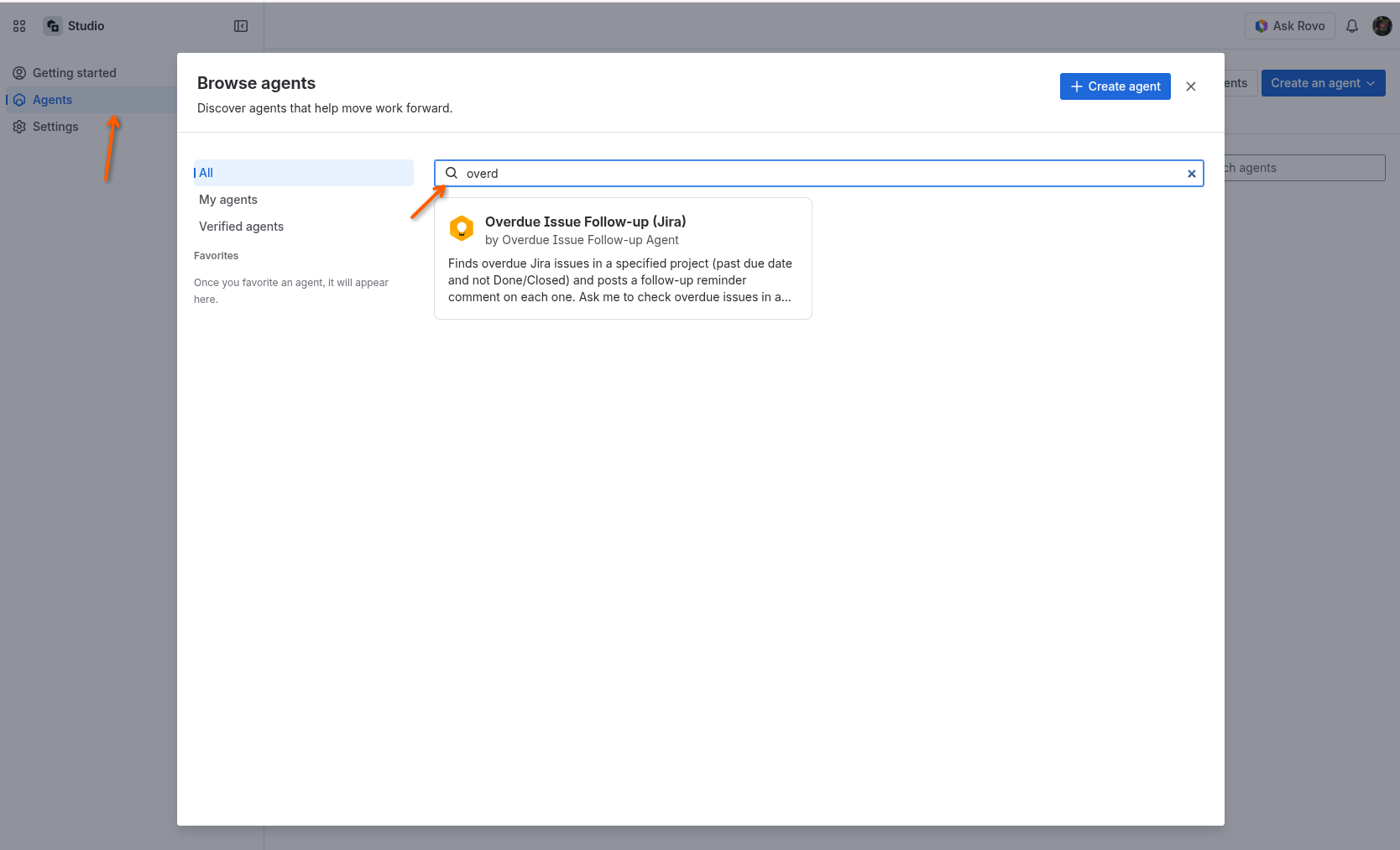This screenshot has width=1400, height=850.
Task: Click the search magnifier icon
Action: pyautogui.click(x=452, y=173)
